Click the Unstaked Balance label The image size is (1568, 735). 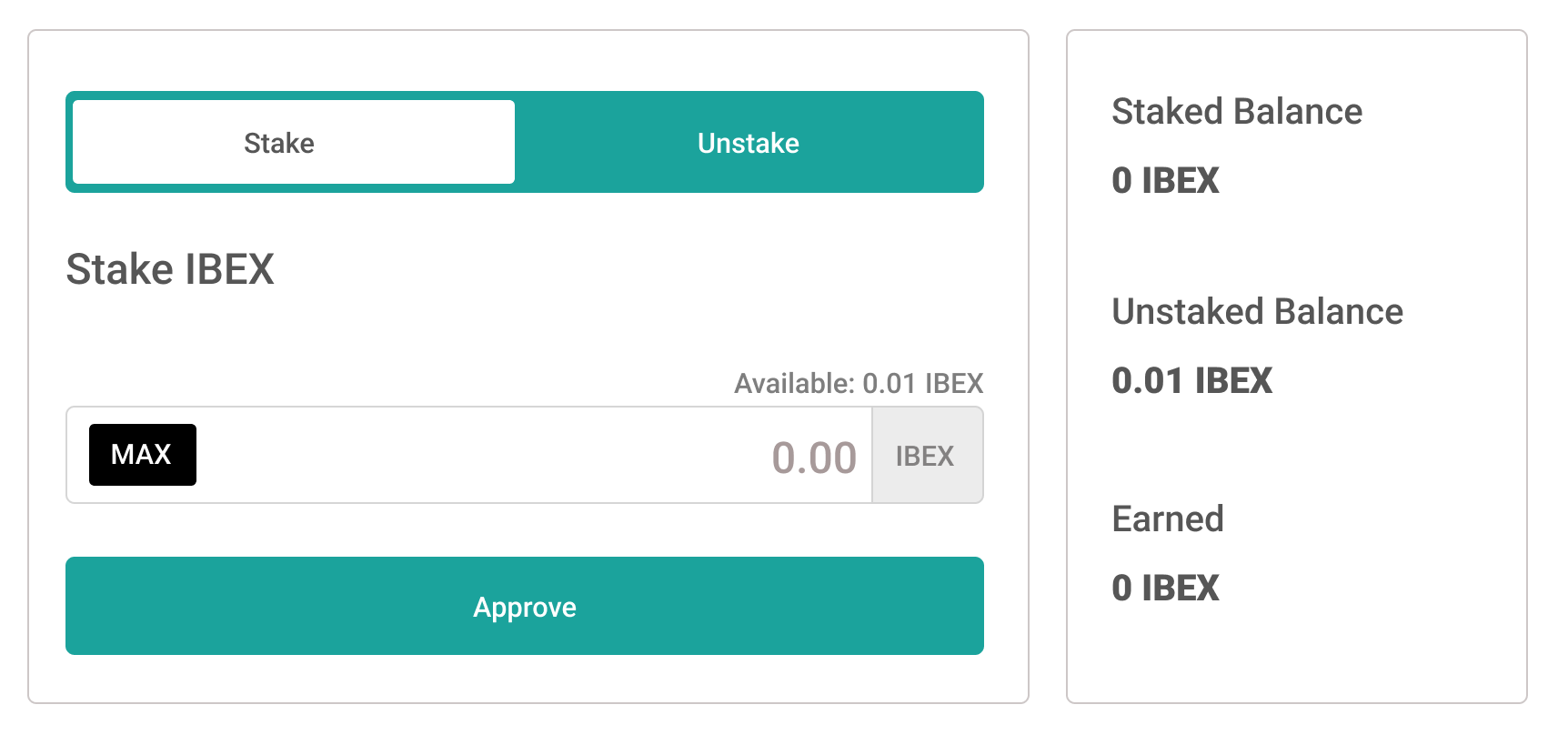[x=1257, y=312]
